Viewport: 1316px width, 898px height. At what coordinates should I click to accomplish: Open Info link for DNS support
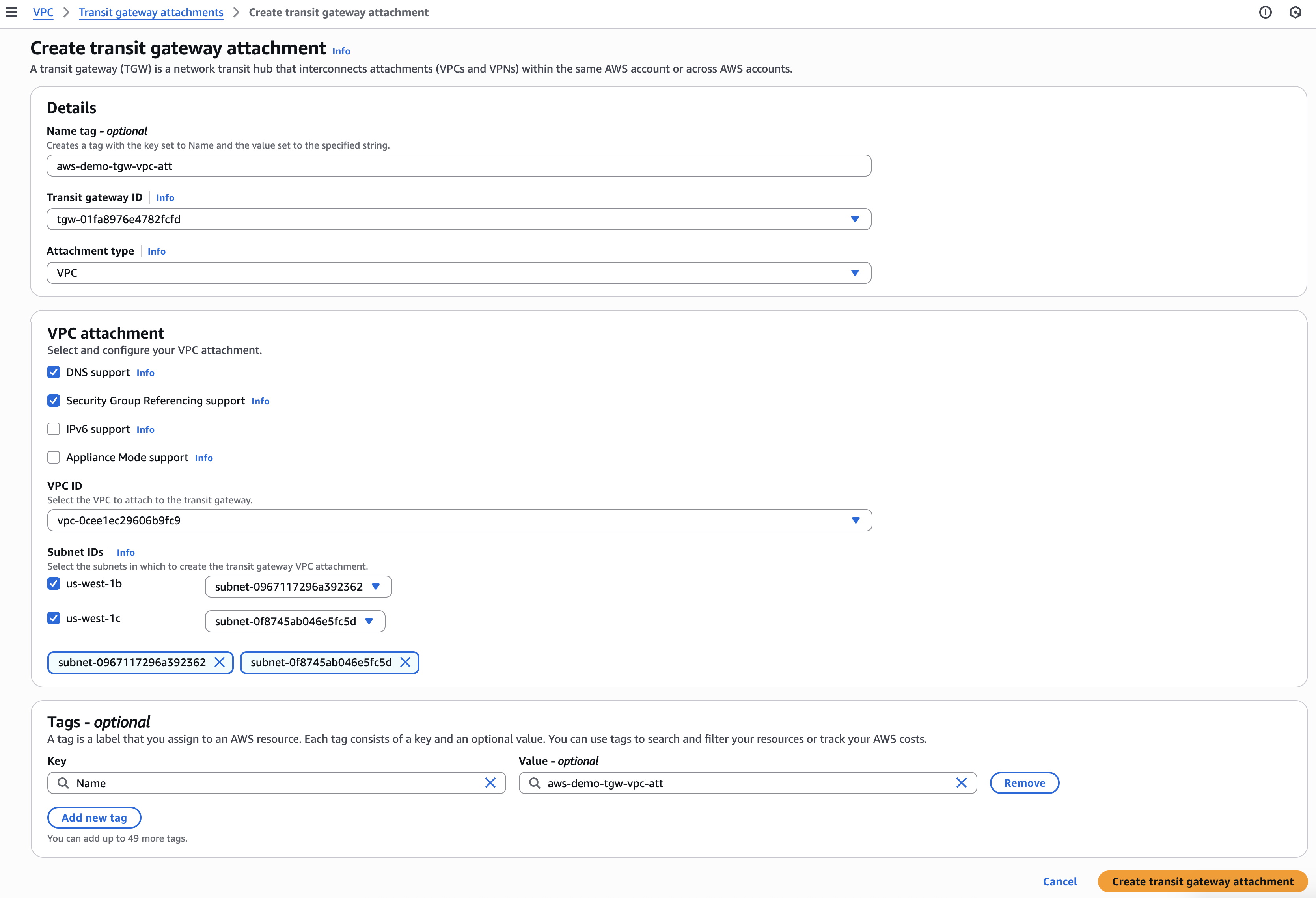(x=145, y=373)
